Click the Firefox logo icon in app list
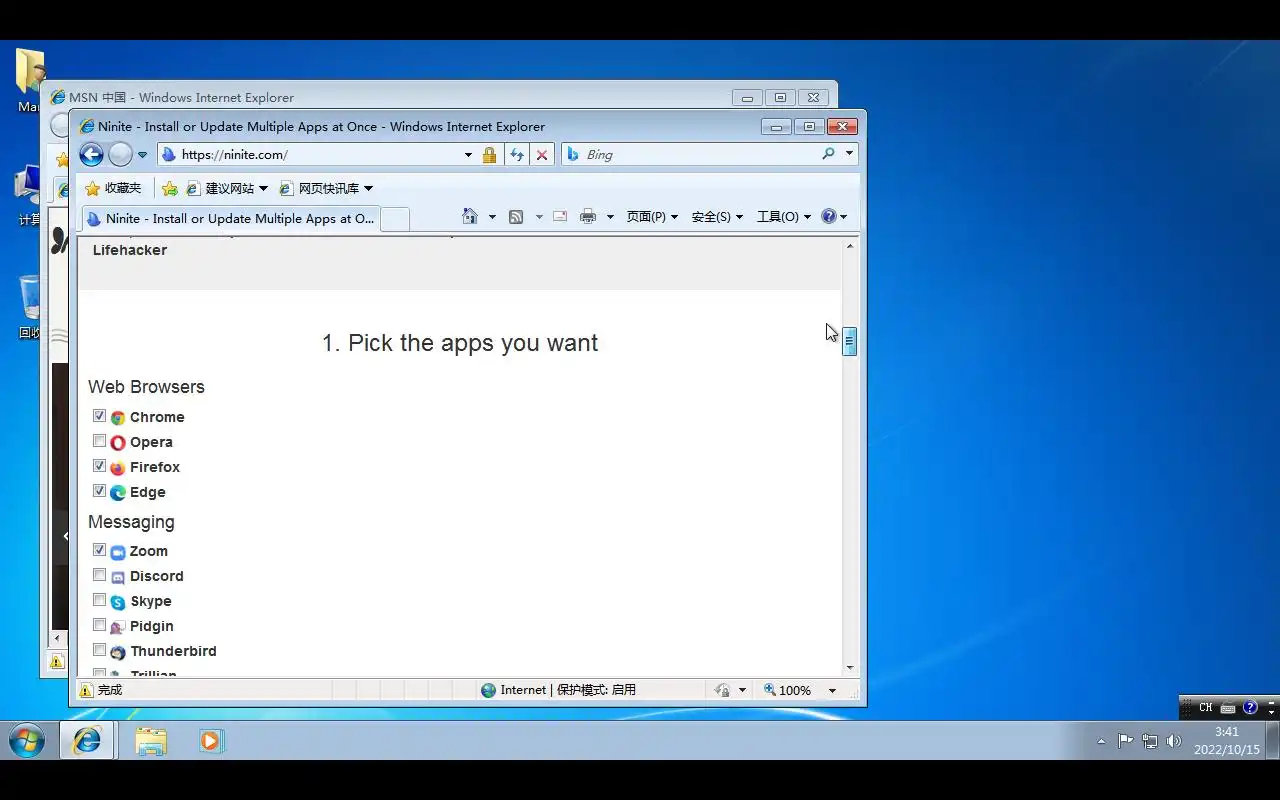Viewport: 1280px width, 800px height. click(118, 468)
